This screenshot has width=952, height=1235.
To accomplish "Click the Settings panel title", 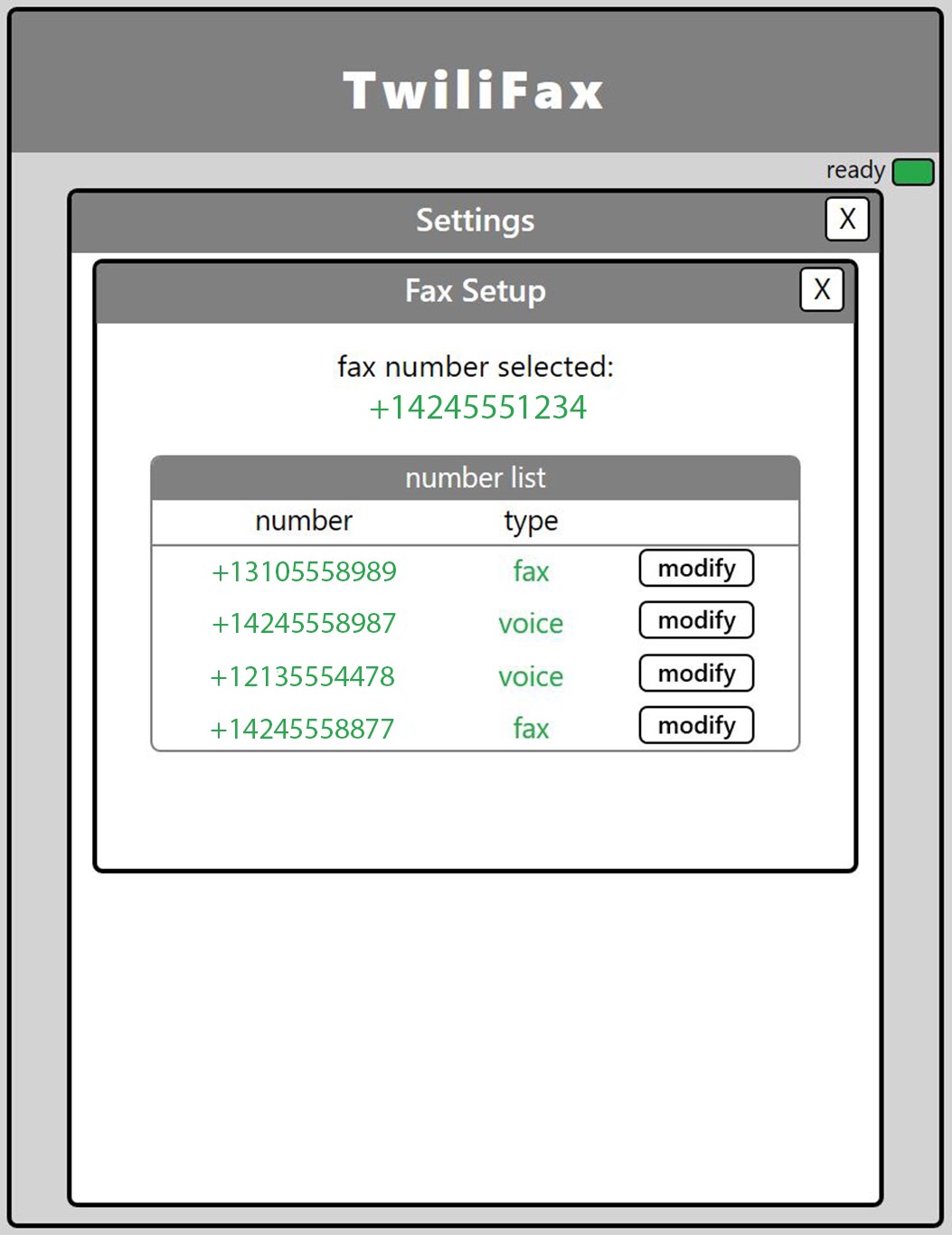I will click(476, 220).
